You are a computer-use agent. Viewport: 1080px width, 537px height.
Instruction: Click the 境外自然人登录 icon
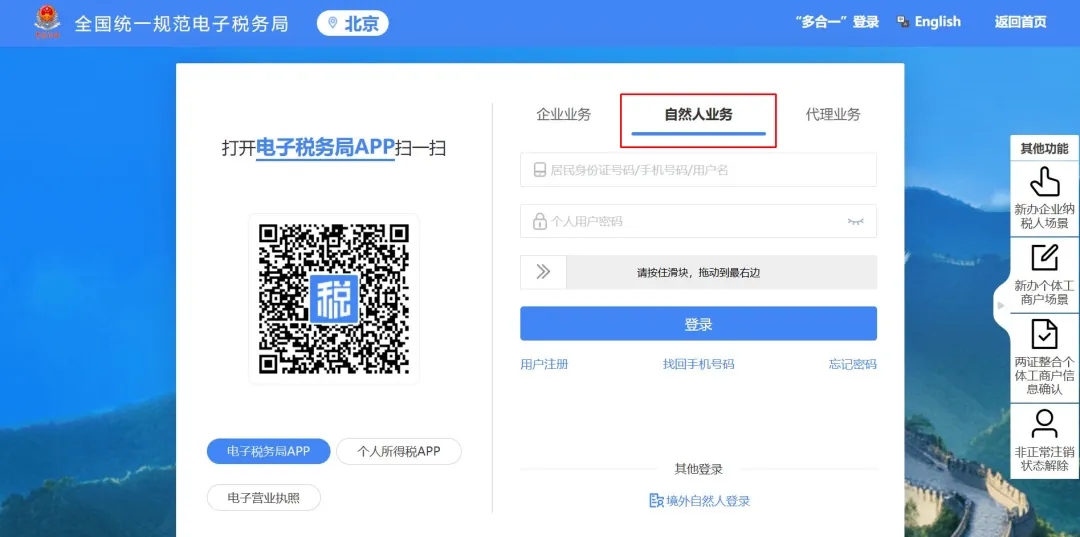click(656, 501)
